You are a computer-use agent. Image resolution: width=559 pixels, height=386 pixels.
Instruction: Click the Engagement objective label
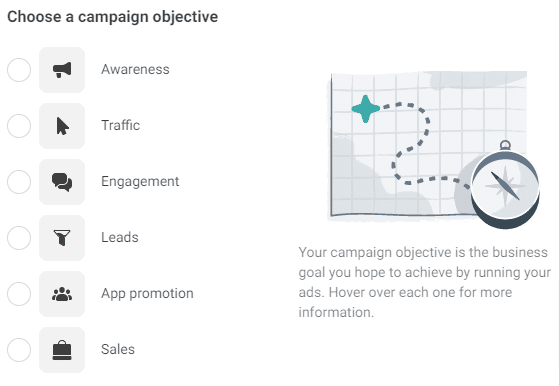140,181
